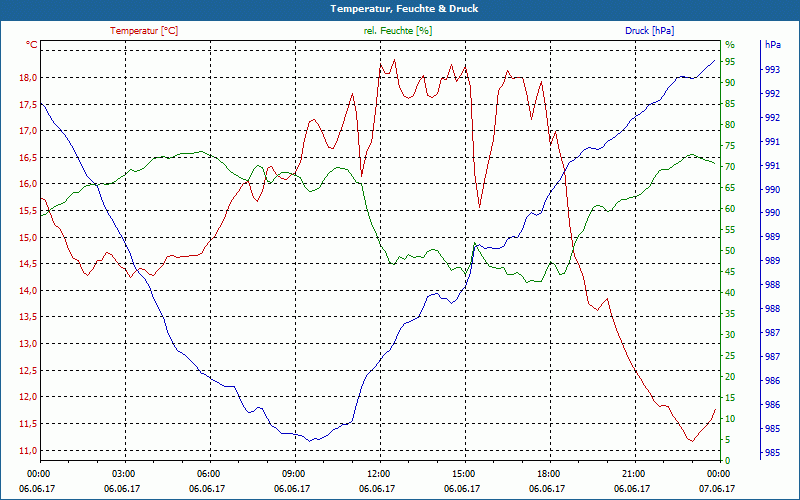
Task: Click the '14,0' temperature axis tick
Action: [x=28, y=290]
